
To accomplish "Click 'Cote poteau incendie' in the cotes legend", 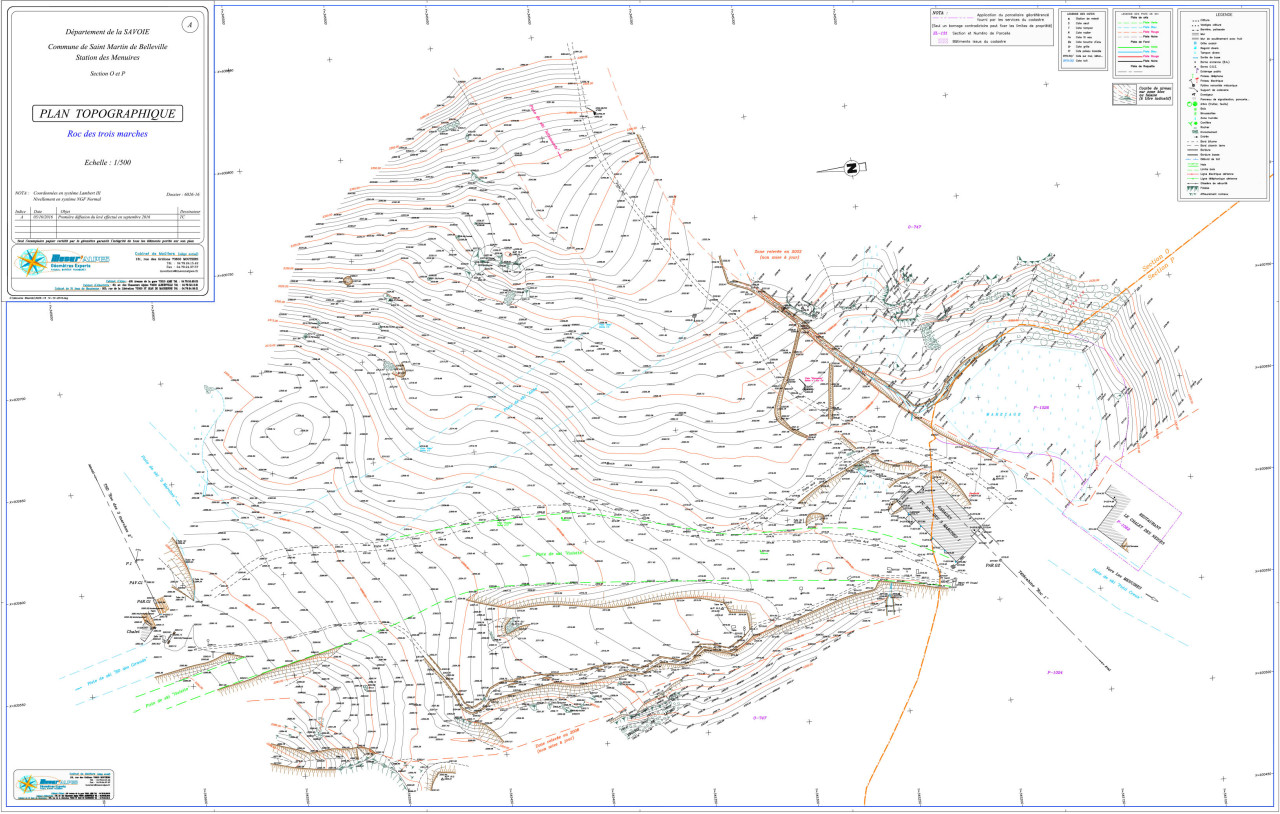I will (1088, 51).
